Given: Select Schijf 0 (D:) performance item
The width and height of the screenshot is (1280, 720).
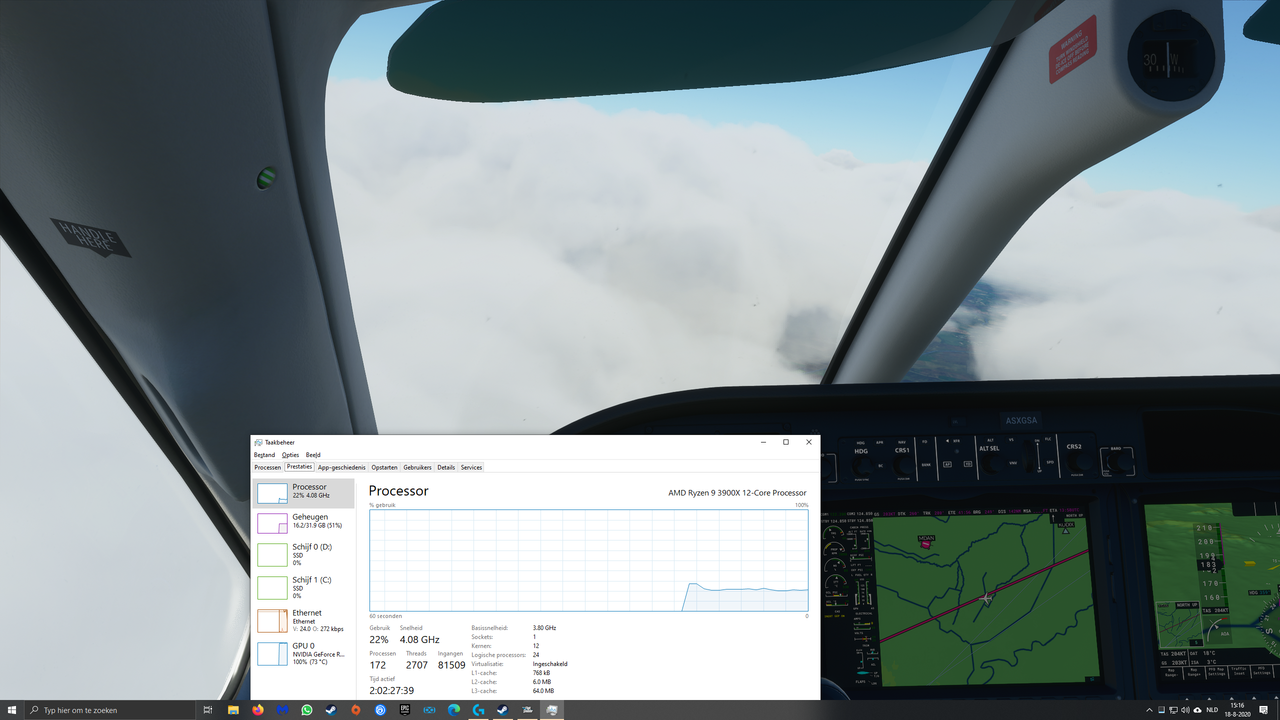Looking at the screenshot, I should pos(303,554).
